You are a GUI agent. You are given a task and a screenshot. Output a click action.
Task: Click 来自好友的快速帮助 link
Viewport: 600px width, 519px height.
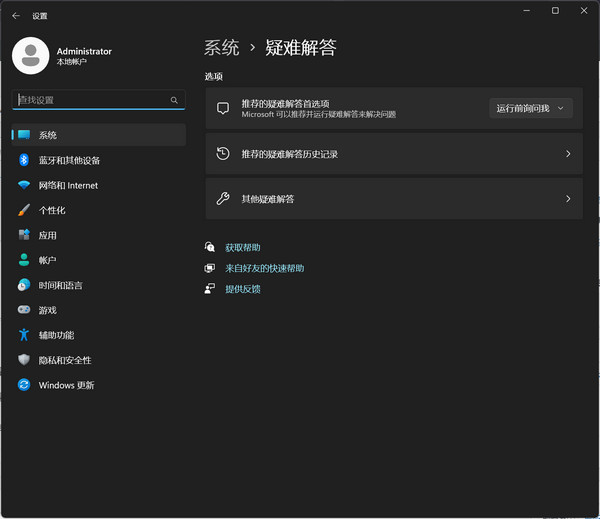click(264, 268)
